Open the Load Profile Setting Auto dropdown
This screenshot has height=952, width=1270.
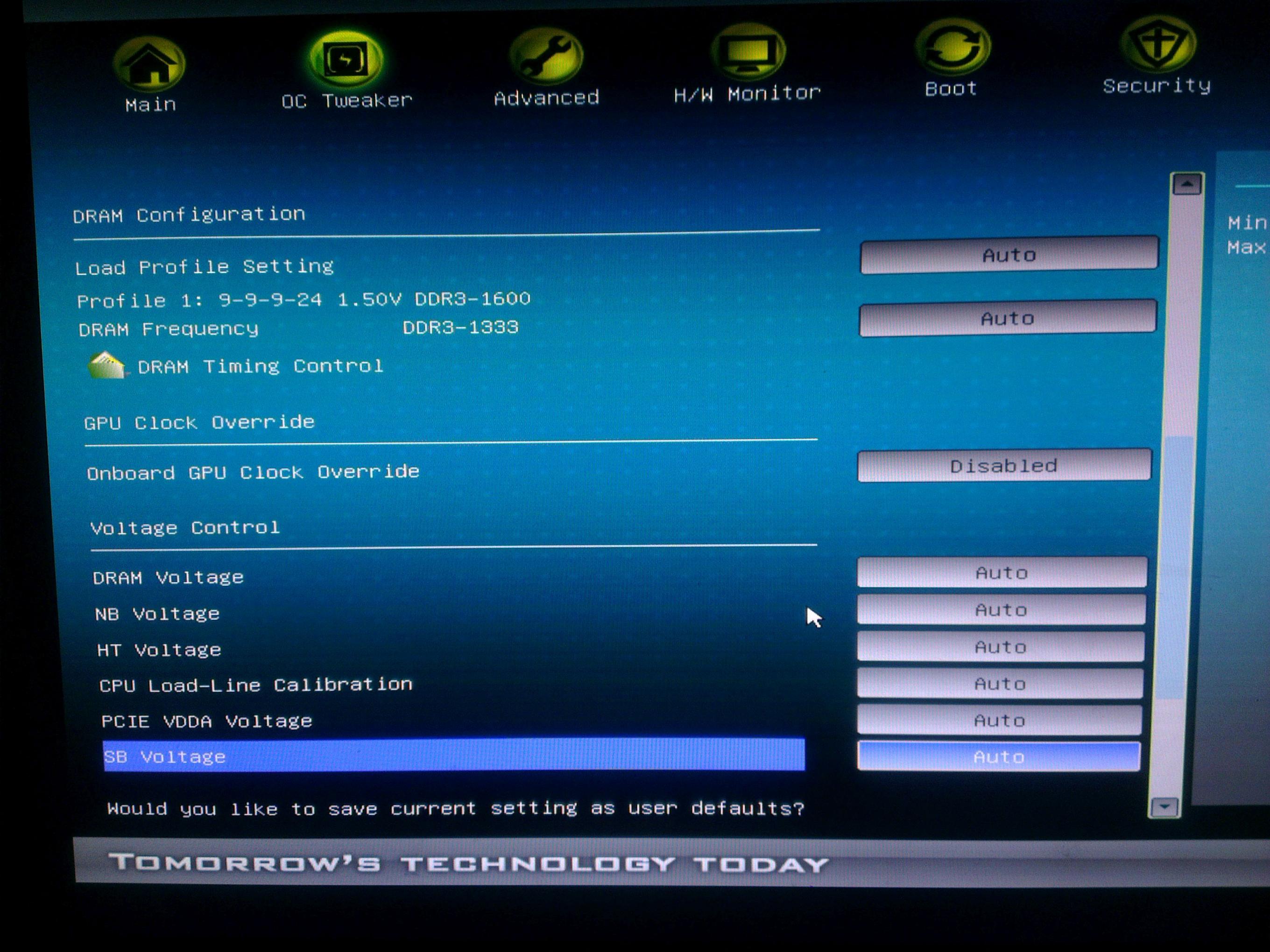click(1009, 255)
